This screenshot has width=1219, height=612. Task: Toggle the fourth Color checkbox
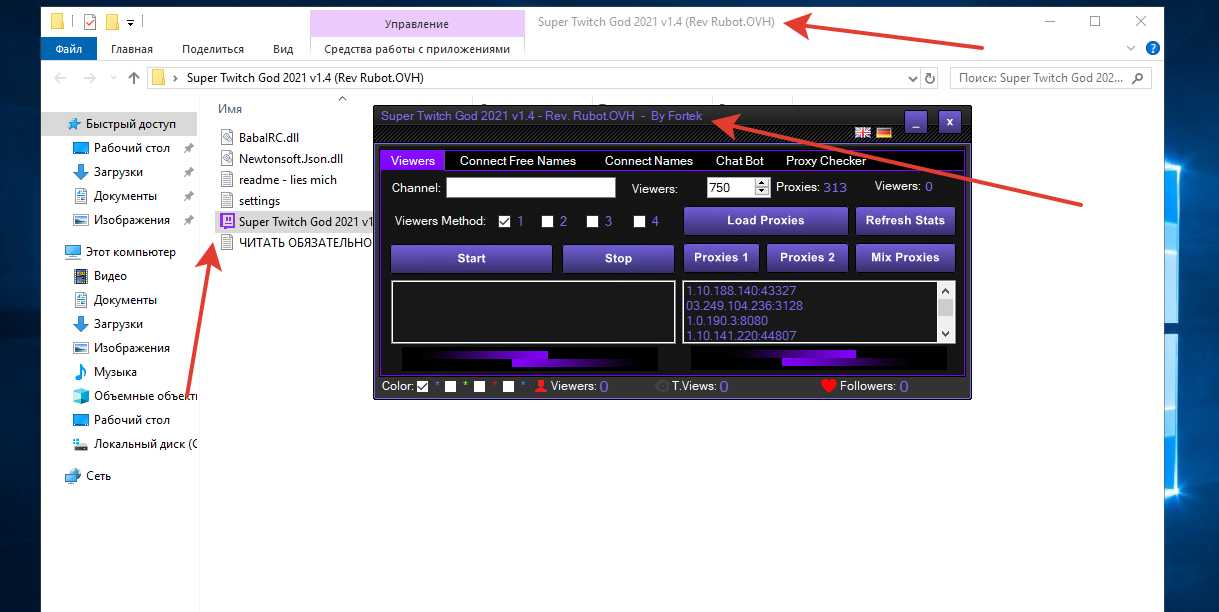click(x=509, y=386)
